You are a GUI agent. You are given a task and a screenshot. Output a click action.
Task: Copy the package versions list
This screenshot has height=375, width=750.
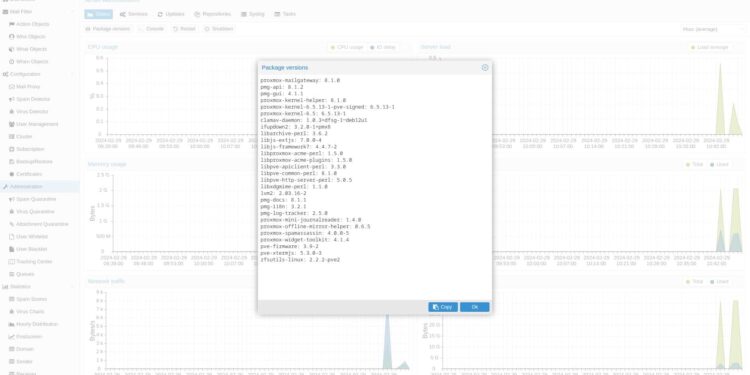click(443, 307)
